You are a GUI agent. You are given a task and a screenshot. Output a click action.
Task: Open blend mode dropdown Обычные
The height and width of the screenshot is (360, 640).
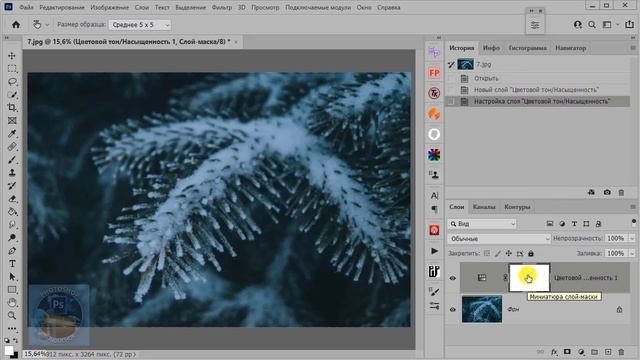[499, 239]
